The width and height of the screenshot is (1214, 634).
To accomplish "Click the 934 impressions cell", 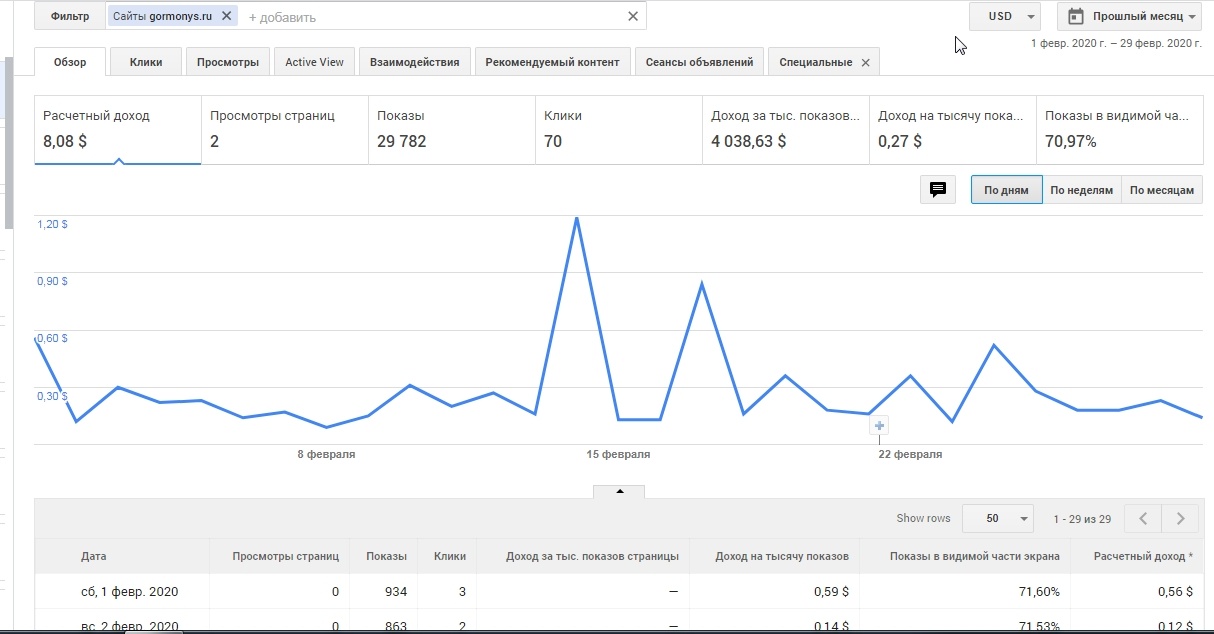I will (395, 592).
